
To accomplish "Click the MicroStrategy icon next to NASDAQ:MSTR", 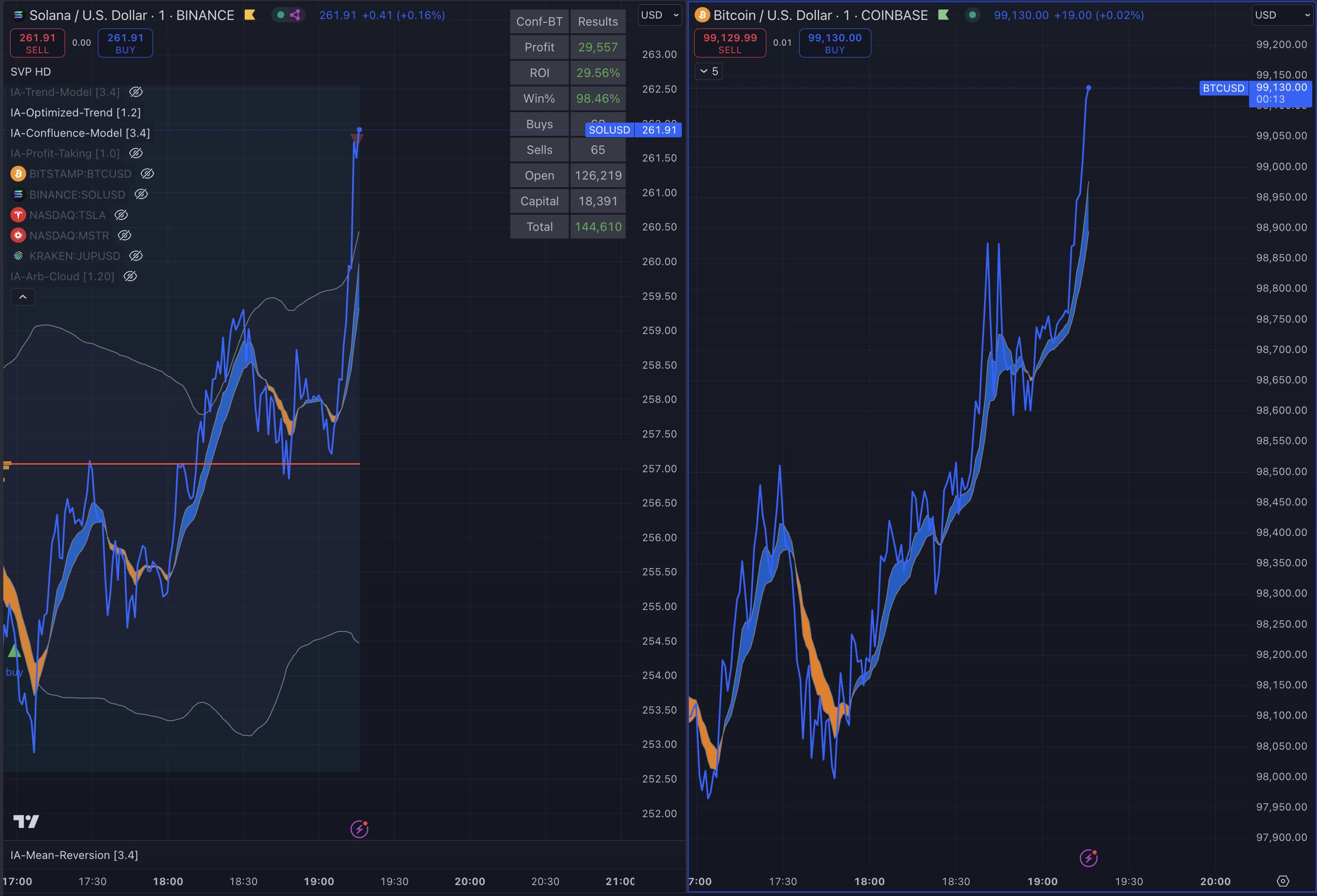I will (x=18, y=235).
